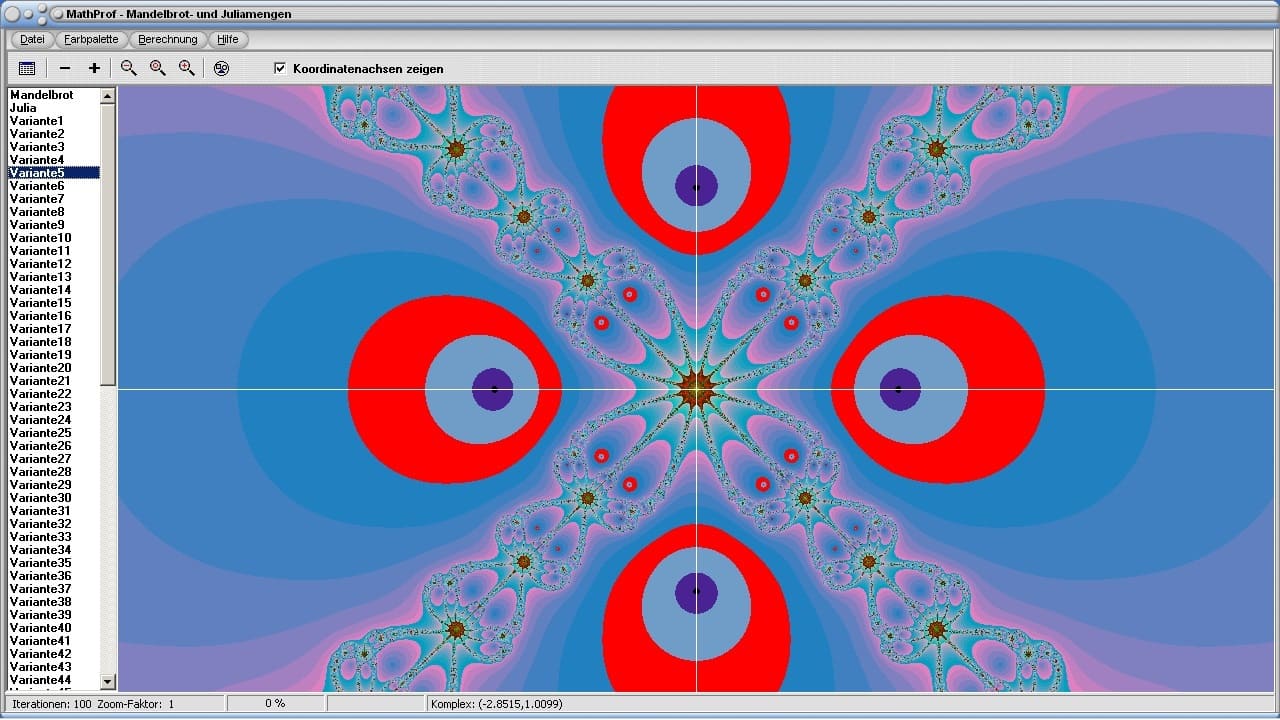Click the reset zoom magnifier icon
The width and height of the screenshot is (1280, 720).
coord(157,68)
